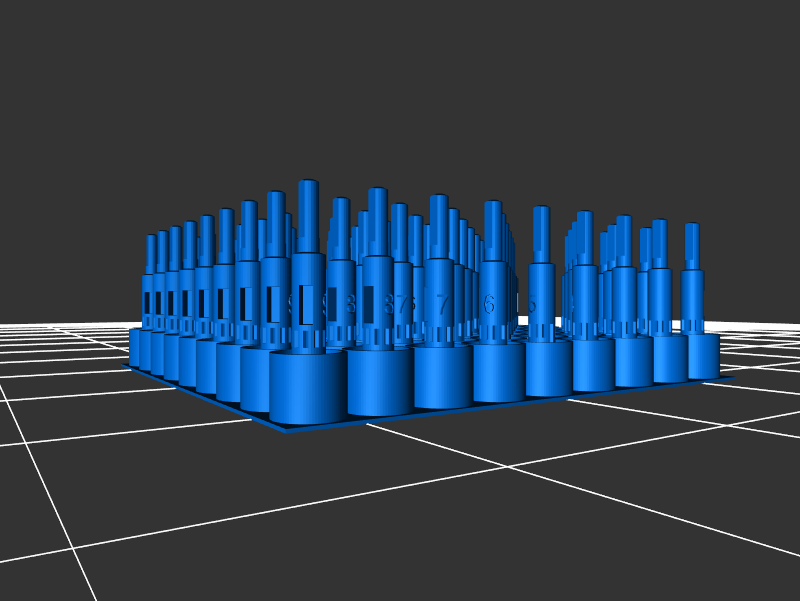Image resolution: width=800 pixels, height=601 pixels.
Task: Click the base plate's right corner
Action: click(x=728, y=377)
